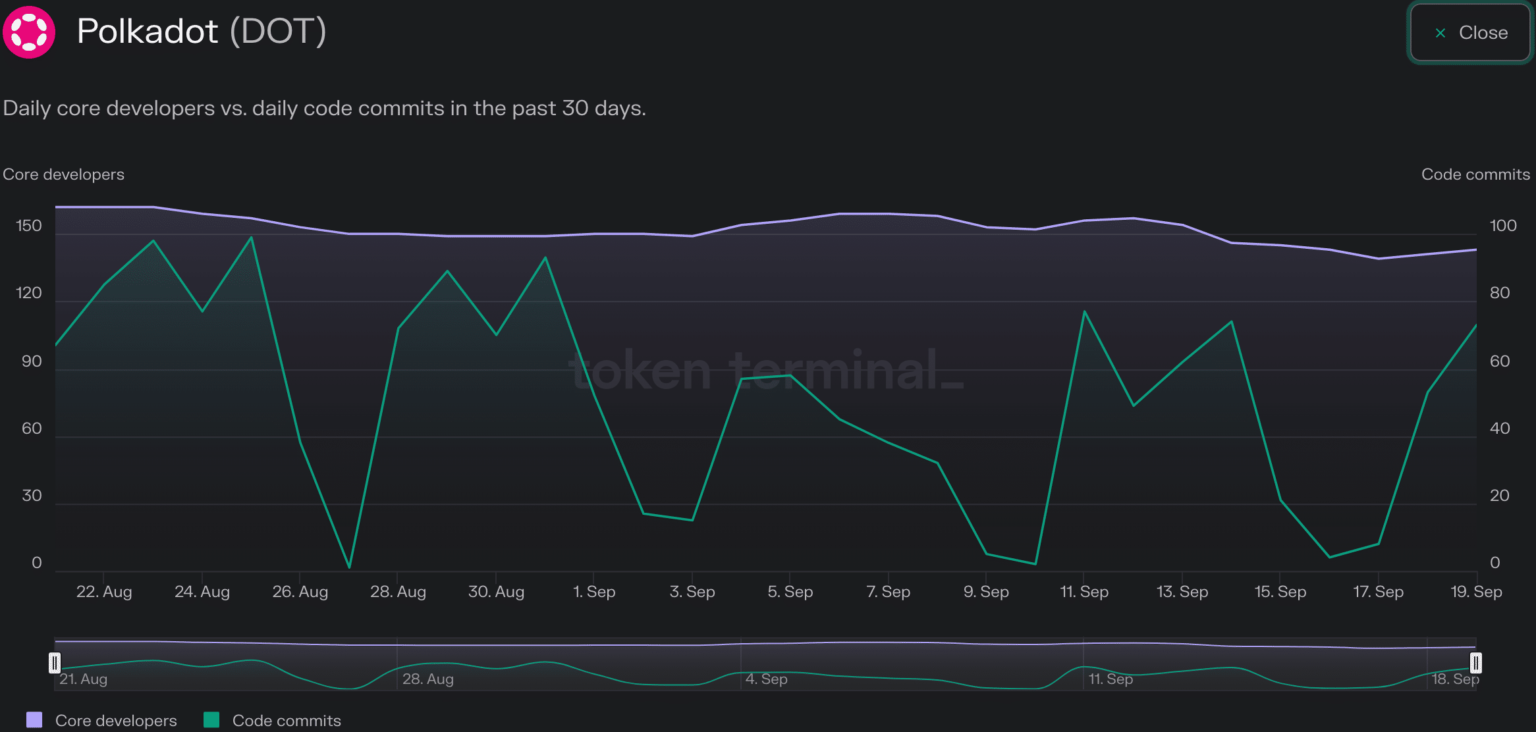Click the green Code commits legend swatch

point(211,720)
